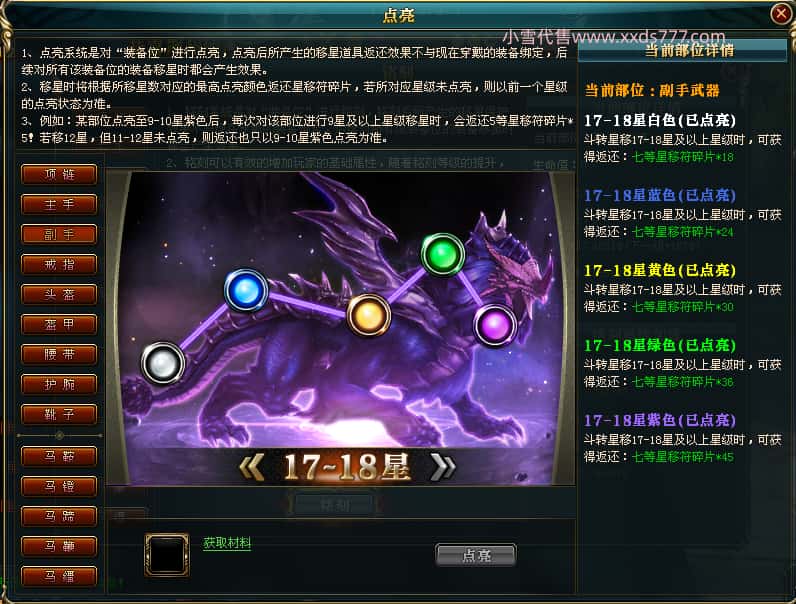Go to previous star level arrow
The width and height of the screenshot is (796, 604).
[252, 466]
